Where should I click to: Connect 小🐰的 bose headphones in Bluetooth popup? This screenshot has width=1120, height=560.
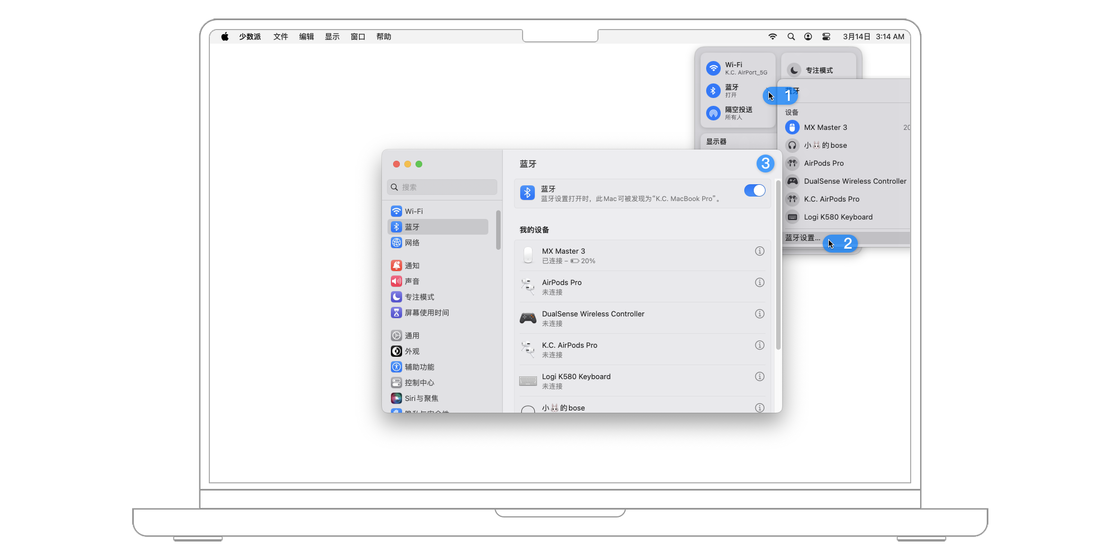(x=846, y=145)
